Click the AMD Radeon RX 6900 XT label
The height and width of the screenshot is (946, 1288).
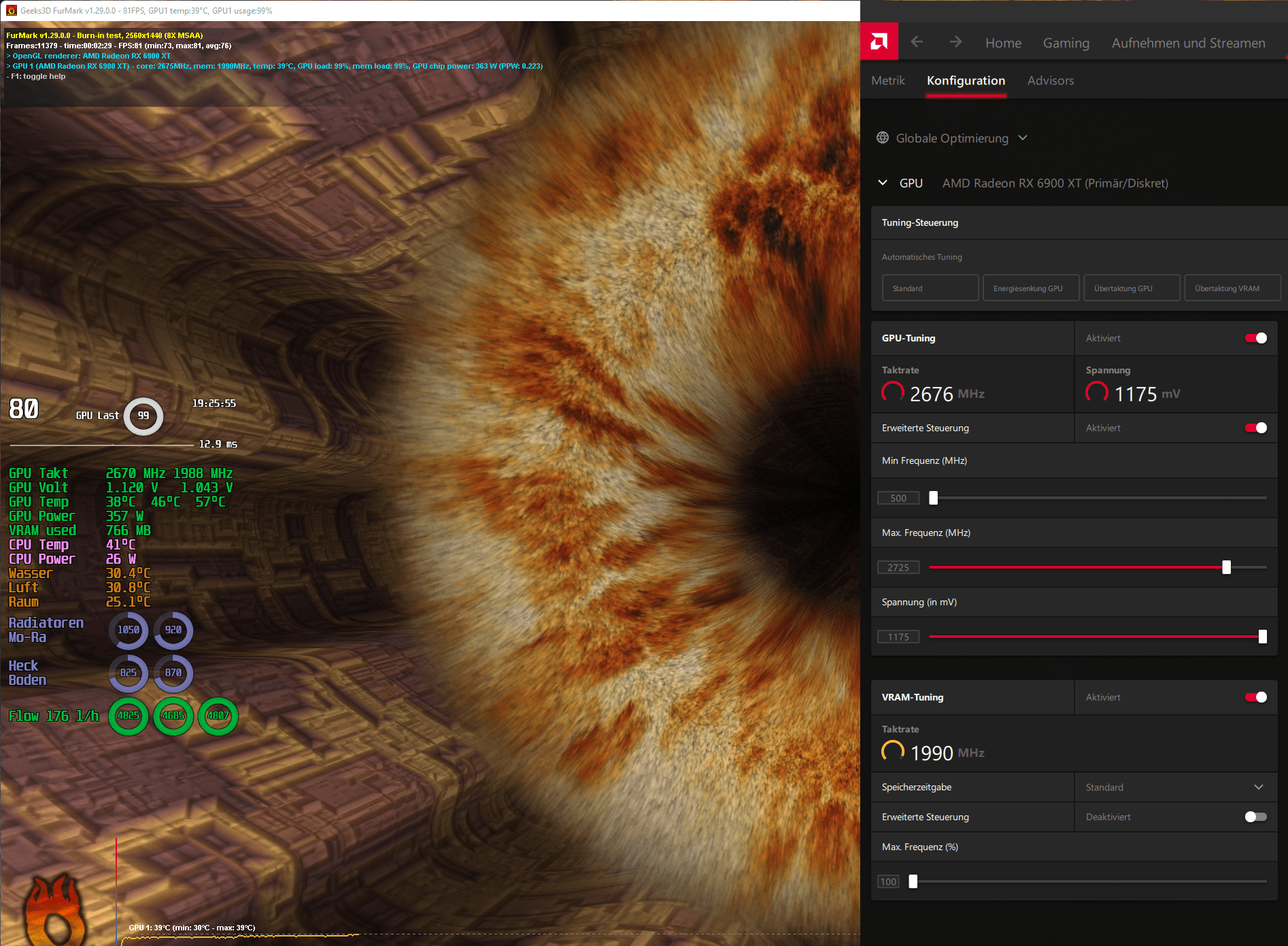1055,183
